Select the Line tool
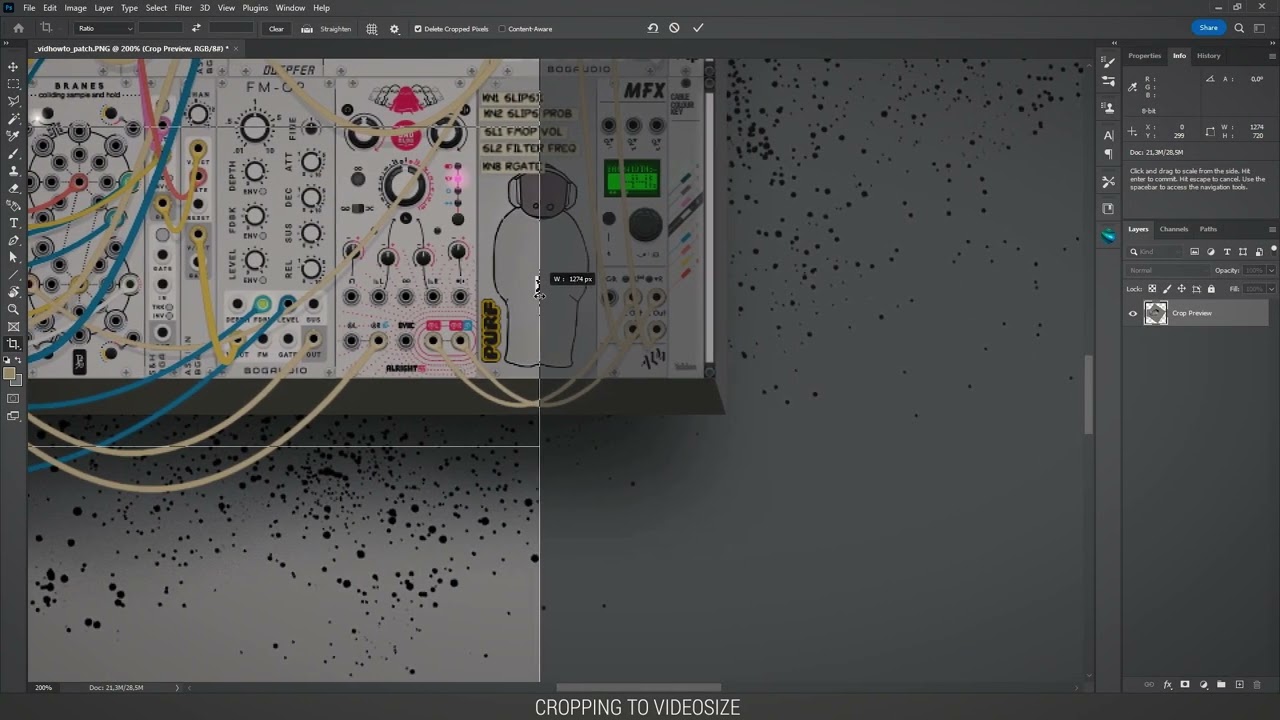 pos(13,274)
